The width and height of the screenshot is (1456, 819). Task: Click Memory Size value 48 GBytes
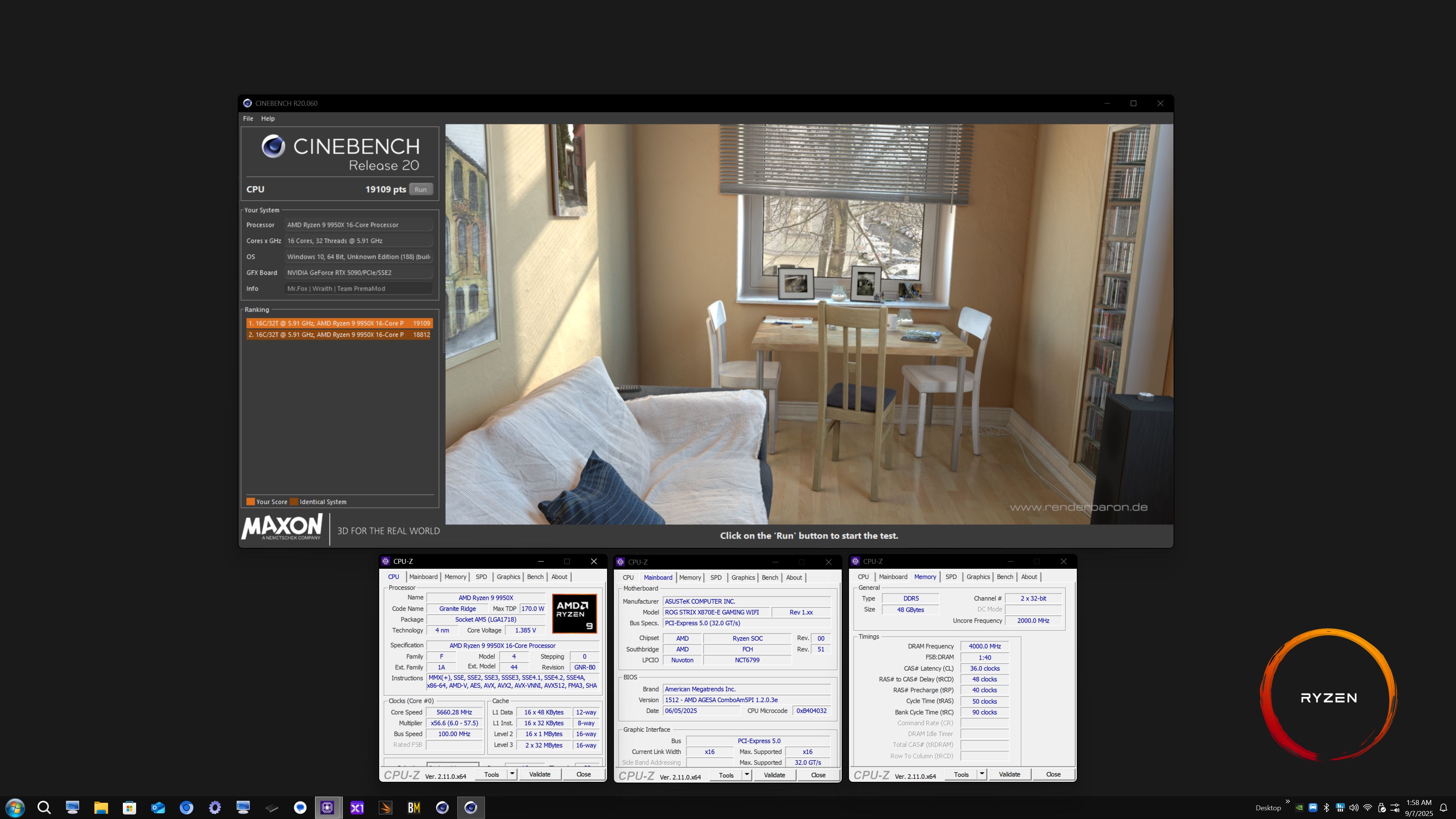point(910,609)
